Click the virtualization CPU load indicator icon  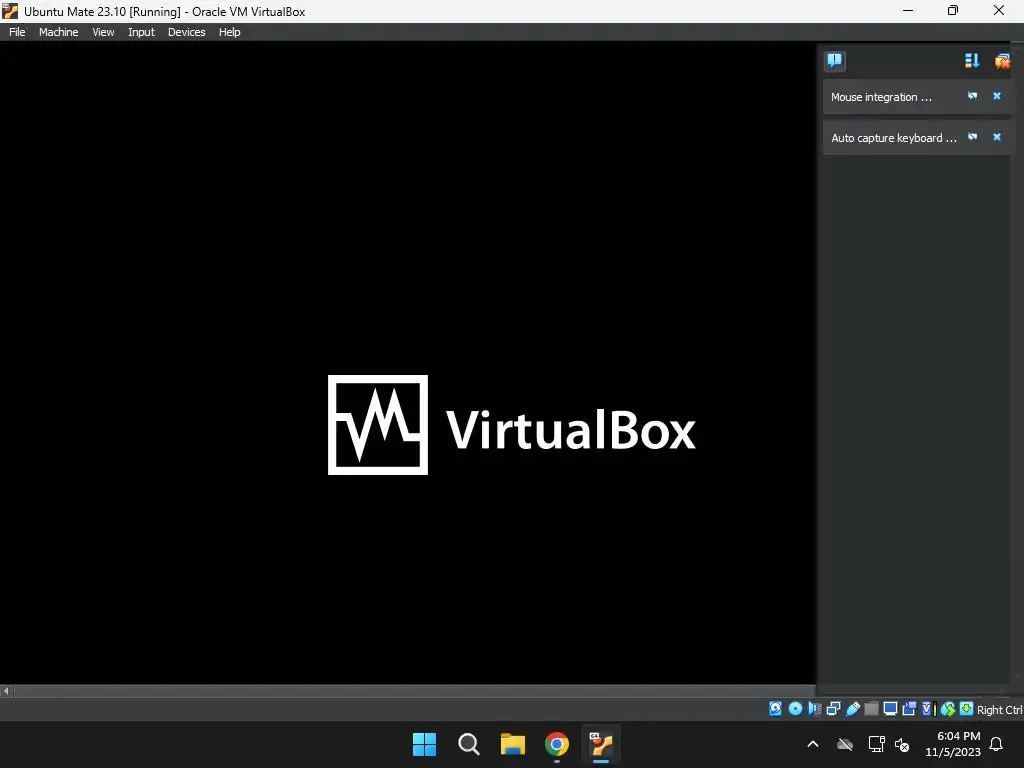point(929,709)
